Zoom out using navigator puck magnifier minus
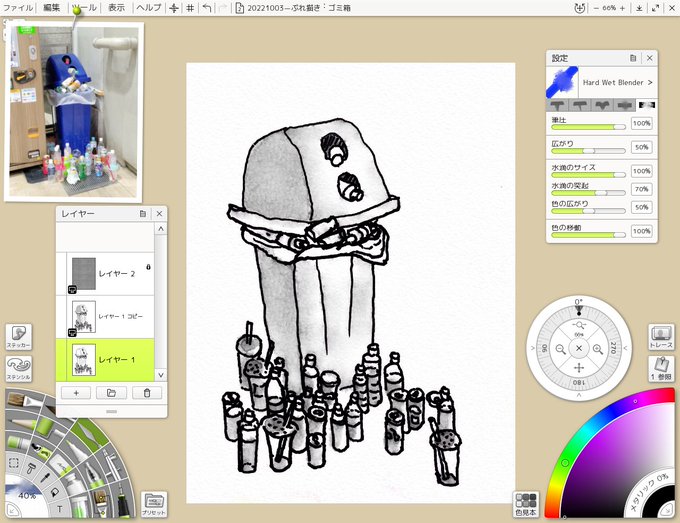Screen dimensions: 680x523 tap(561, 349)
